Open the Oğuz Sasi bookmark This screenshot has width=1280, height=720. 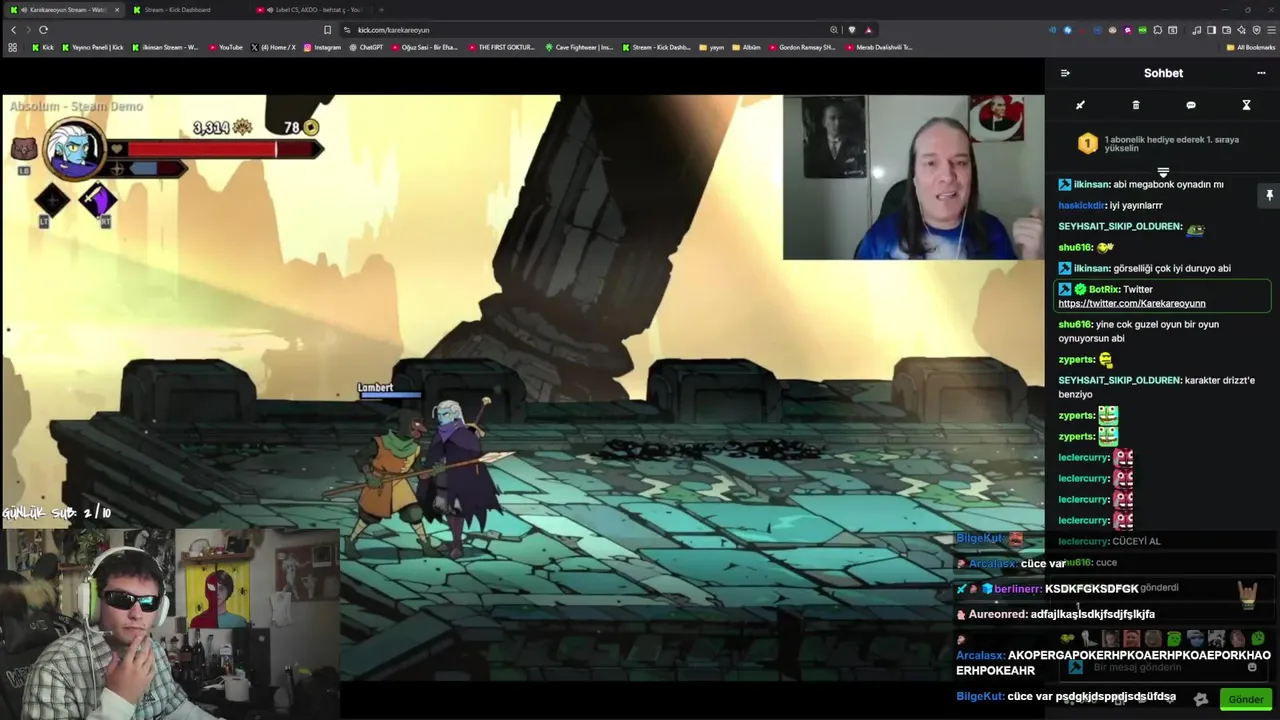[x=425, y=47]
